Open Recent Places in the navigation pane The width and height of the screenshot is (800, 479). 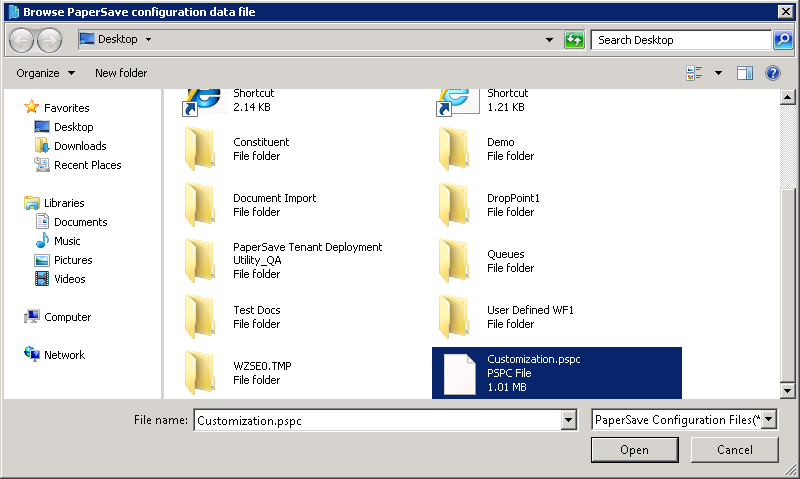point(87,165)
